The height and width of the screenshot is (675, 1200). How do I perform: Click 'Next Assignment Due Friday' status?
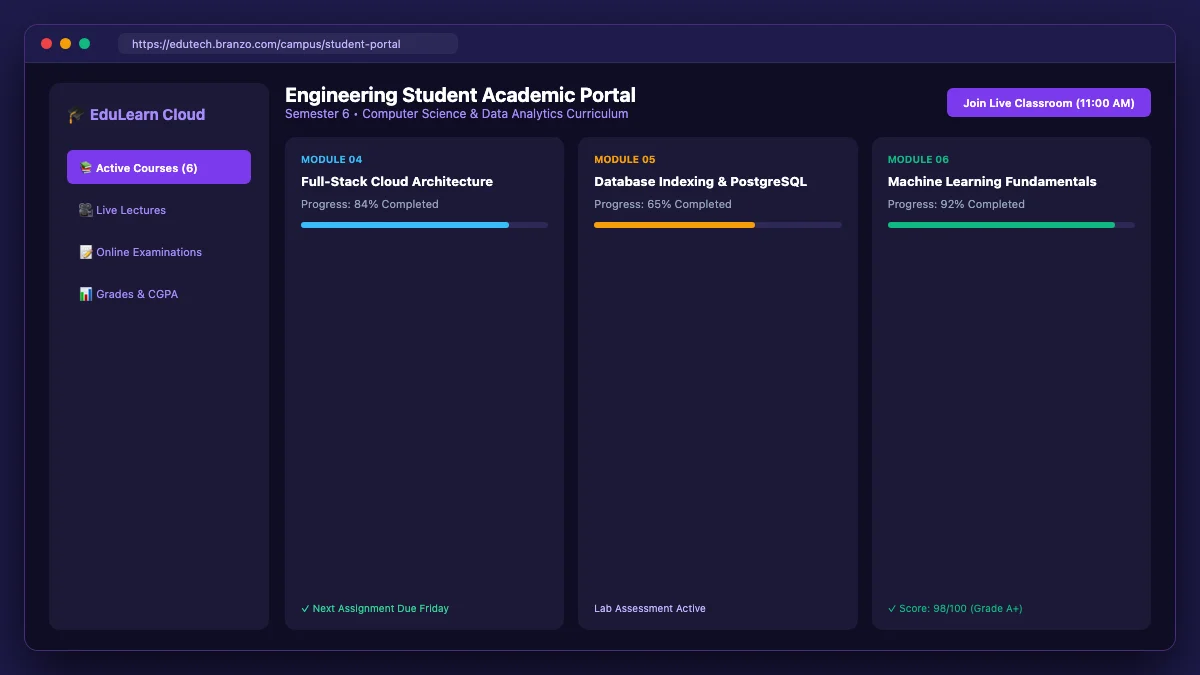(x=375, y=608)
